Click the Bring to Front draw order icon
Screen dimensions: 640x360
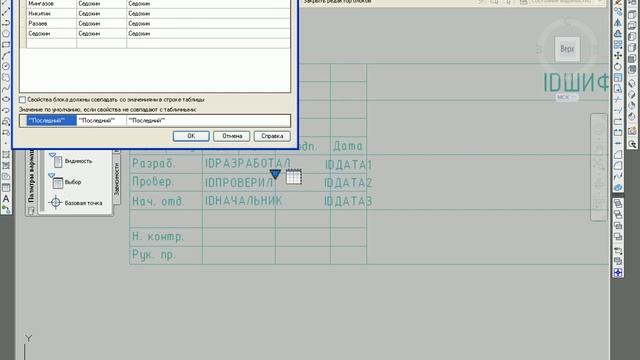pos(618,203)
